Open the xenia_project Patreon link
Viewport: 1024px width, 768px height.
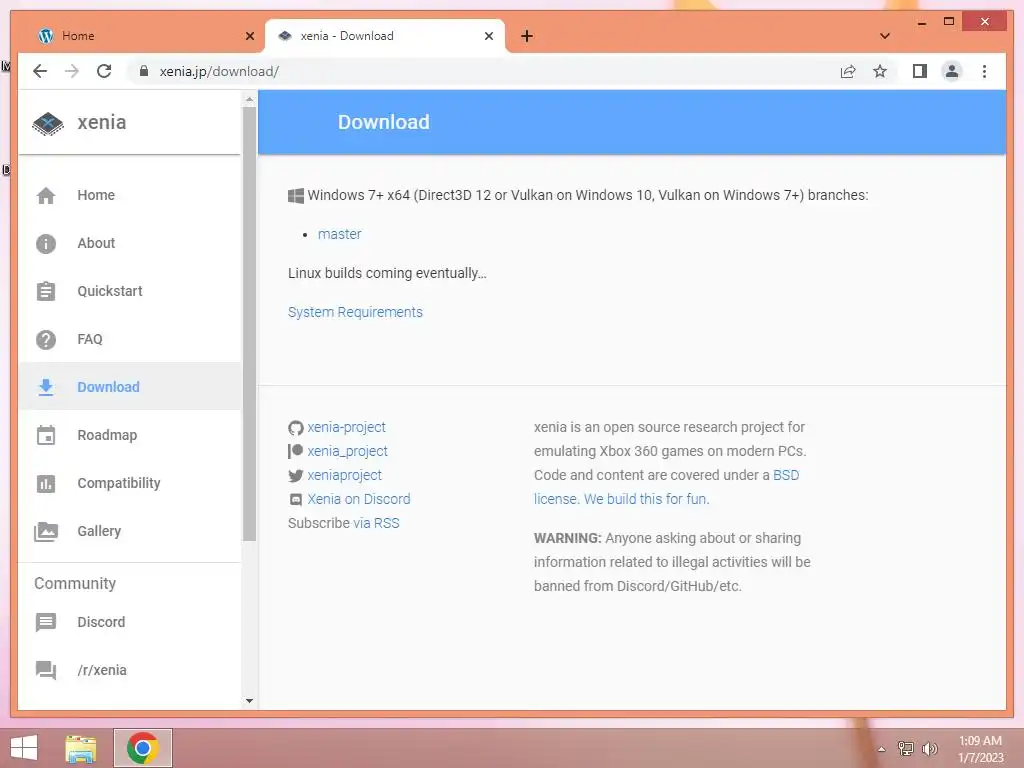pyautogui.click(x=347, y=451)
